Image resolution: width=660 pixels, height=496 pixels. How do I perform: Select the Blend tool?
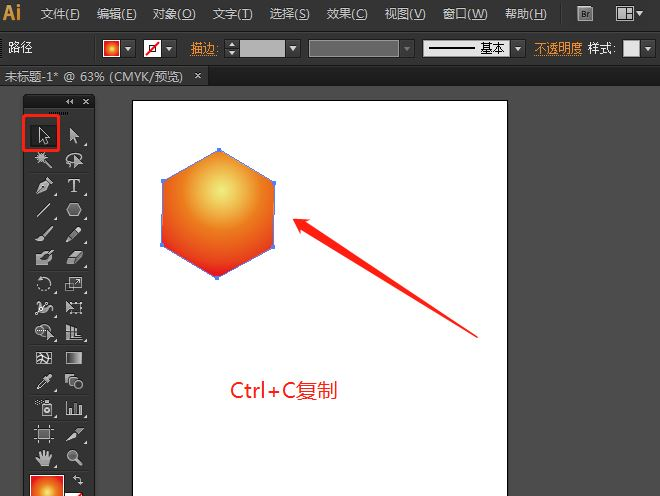(x=74, y=382)
